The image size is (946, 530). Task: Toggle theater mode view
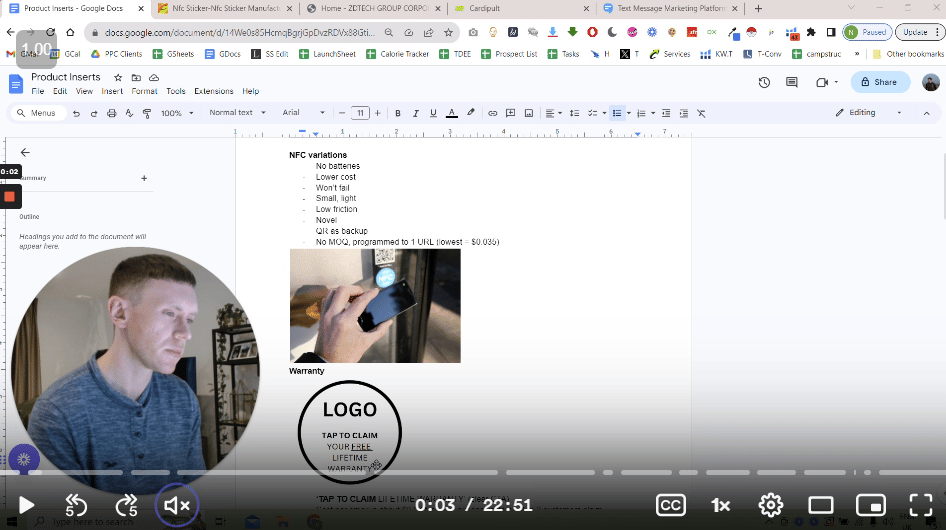821,505
